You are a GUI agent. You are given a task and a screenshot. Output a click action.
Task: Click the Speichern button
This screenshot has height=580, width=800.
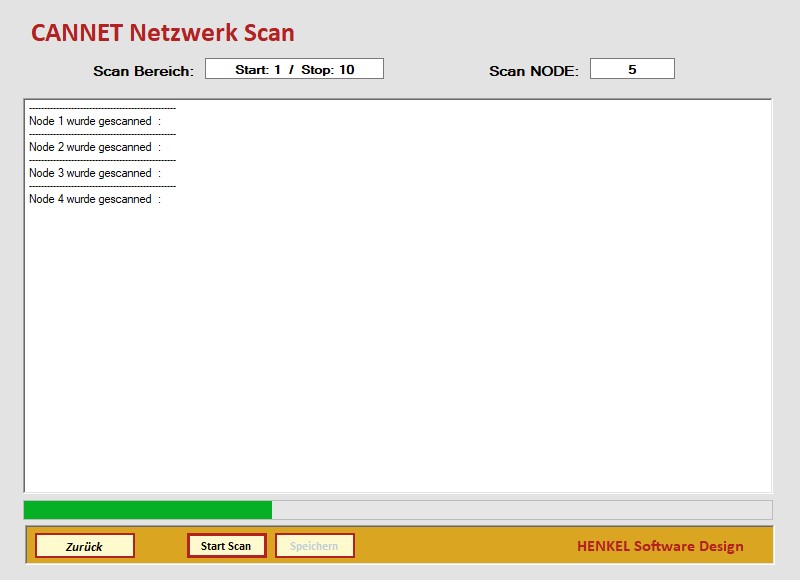[314, 546]
